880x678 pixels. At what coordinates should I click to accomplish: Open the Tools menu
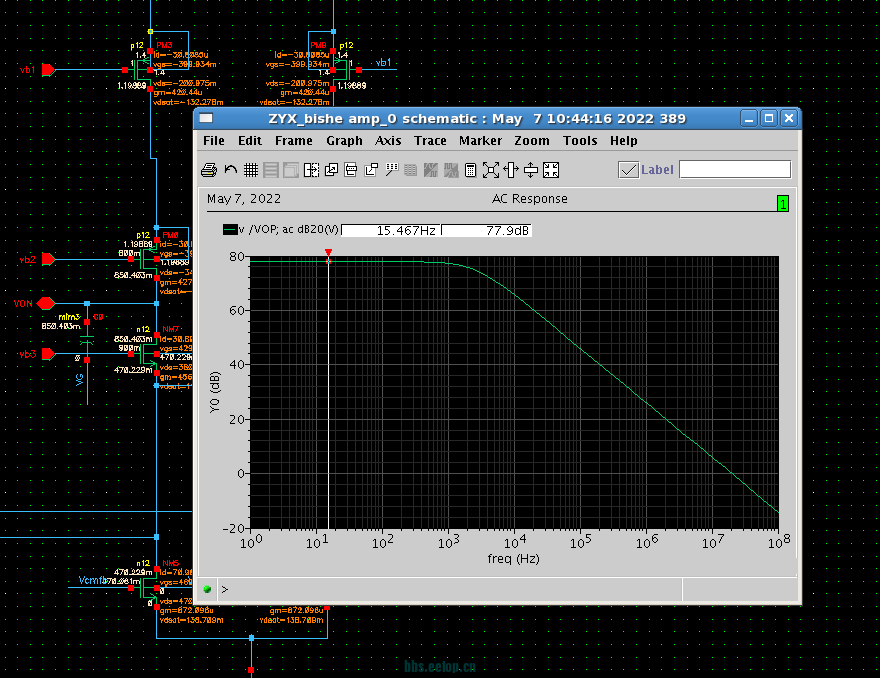click(580, 141)
